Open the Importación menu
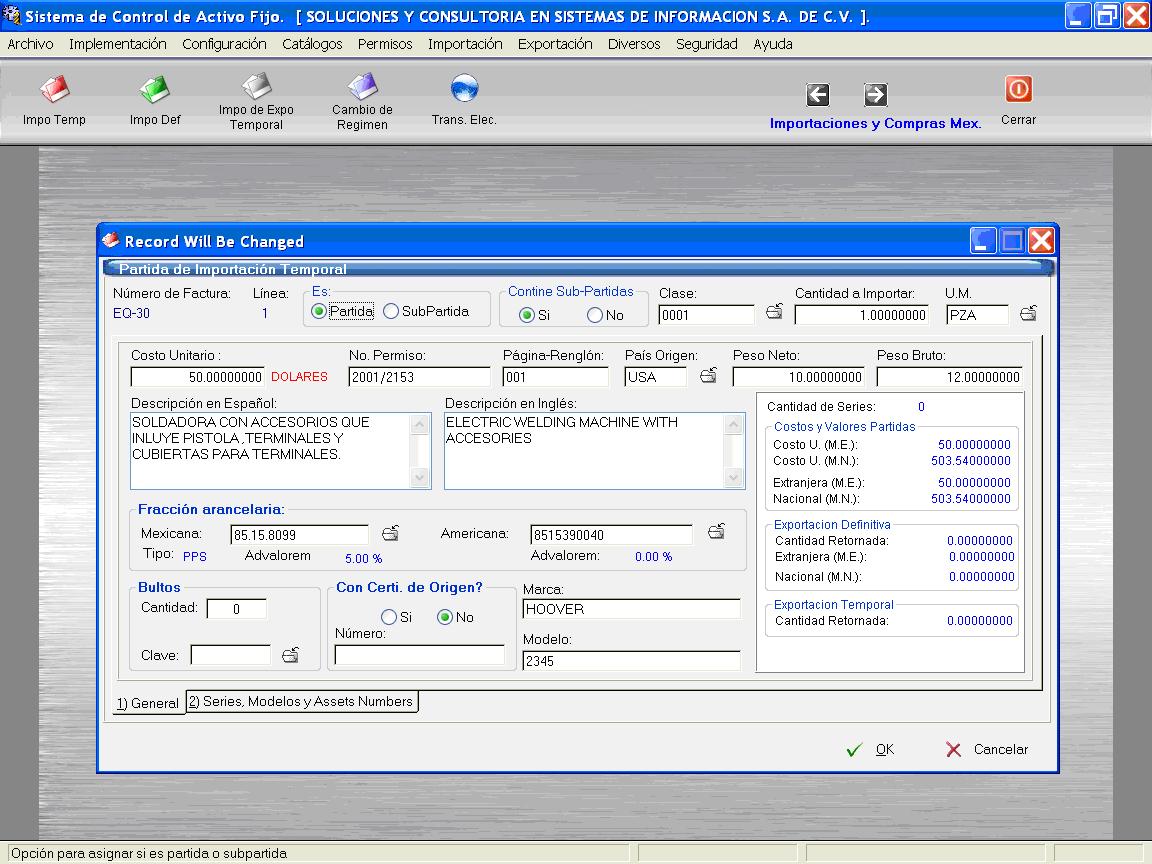The image size is (1152, 864). [x=465, y=44]
